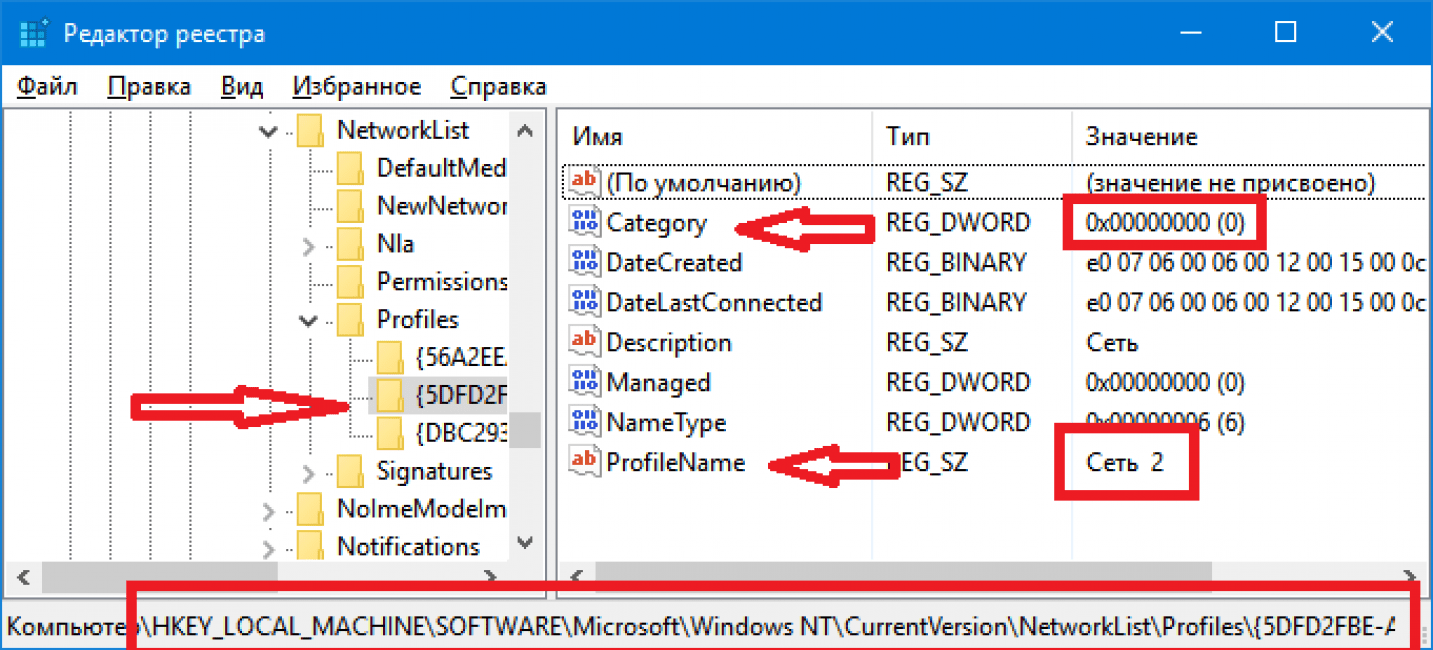Select the {5DFD2F profile key

click(460, 396)
